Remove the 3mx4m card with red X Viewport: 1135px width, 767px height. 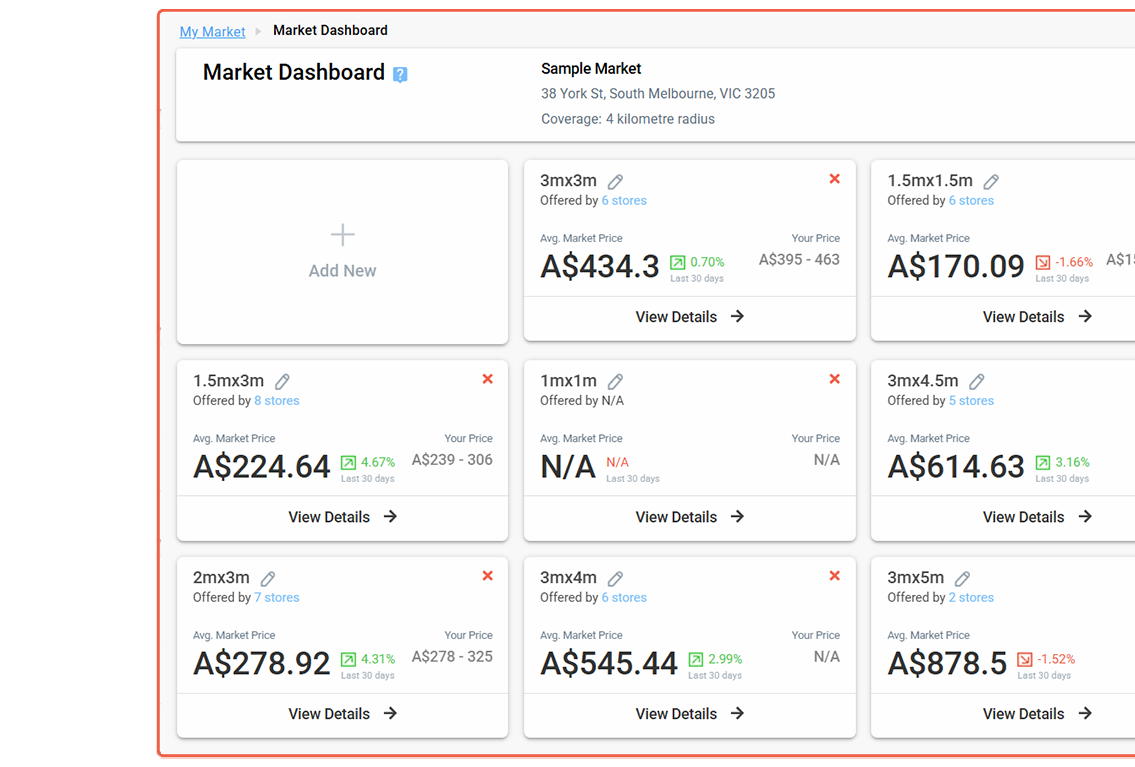click(835, 576)
